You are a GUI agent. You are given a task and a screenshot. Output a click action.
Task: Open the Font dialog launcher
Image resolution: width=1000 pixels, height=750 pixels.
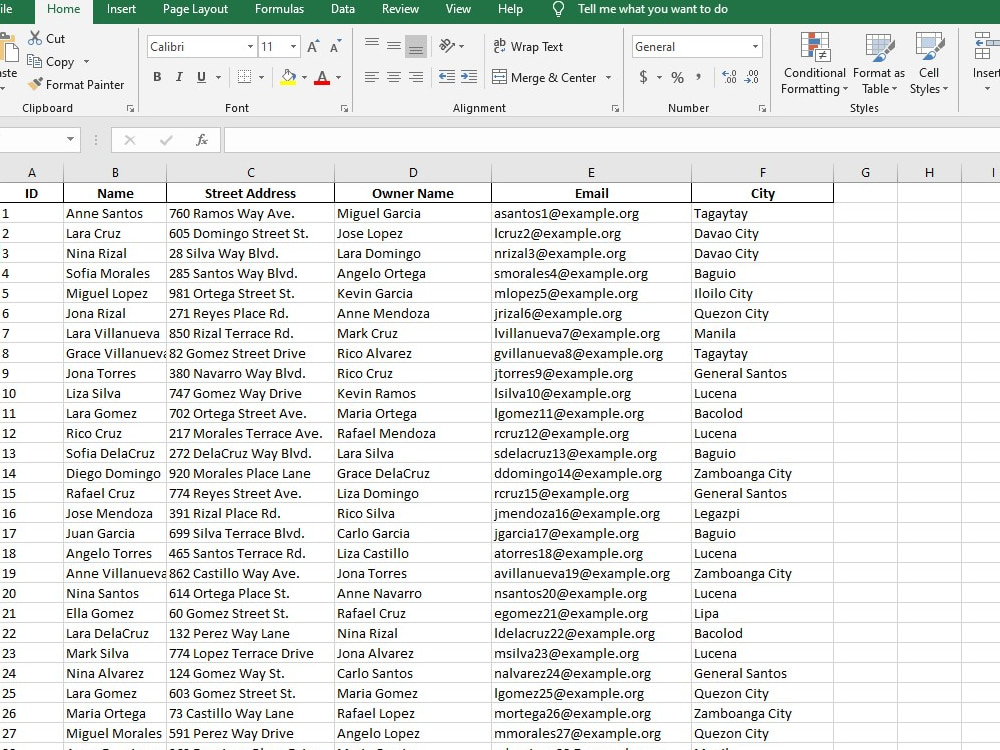[x=344, y=108]
